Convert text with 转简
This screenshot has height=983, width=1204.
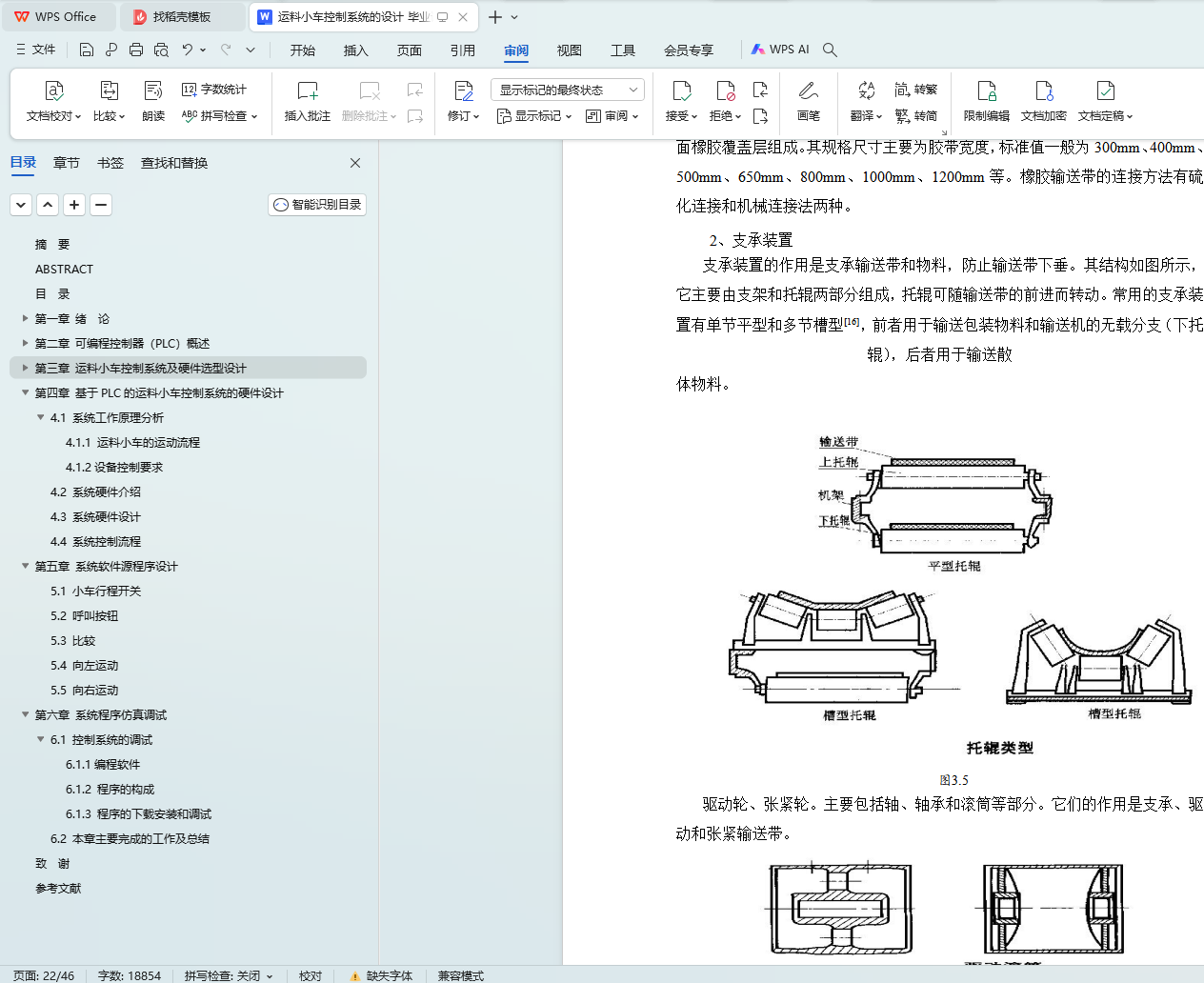(916, 116)
